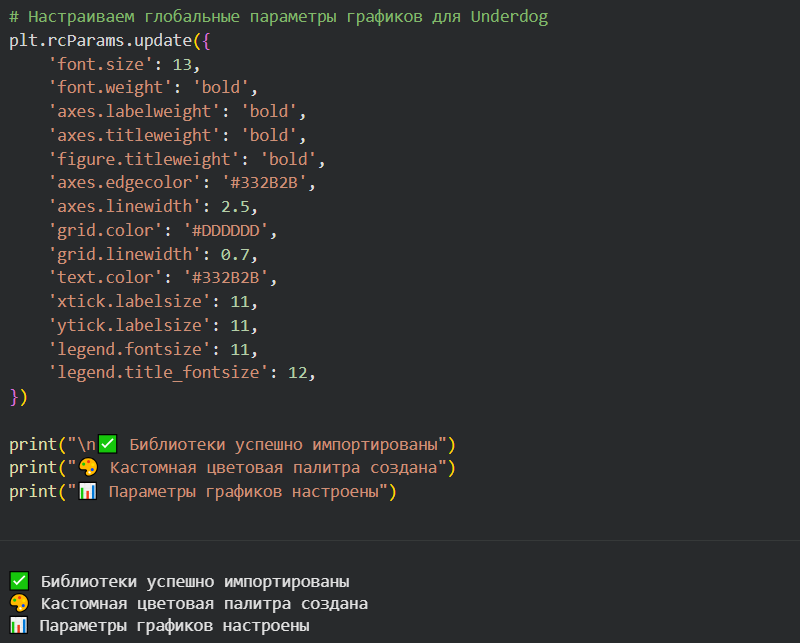Click the bar chart emoji in the code
The width and height of the screenshot is (800, 643).
pyautogui.click(x=88, y=491)
